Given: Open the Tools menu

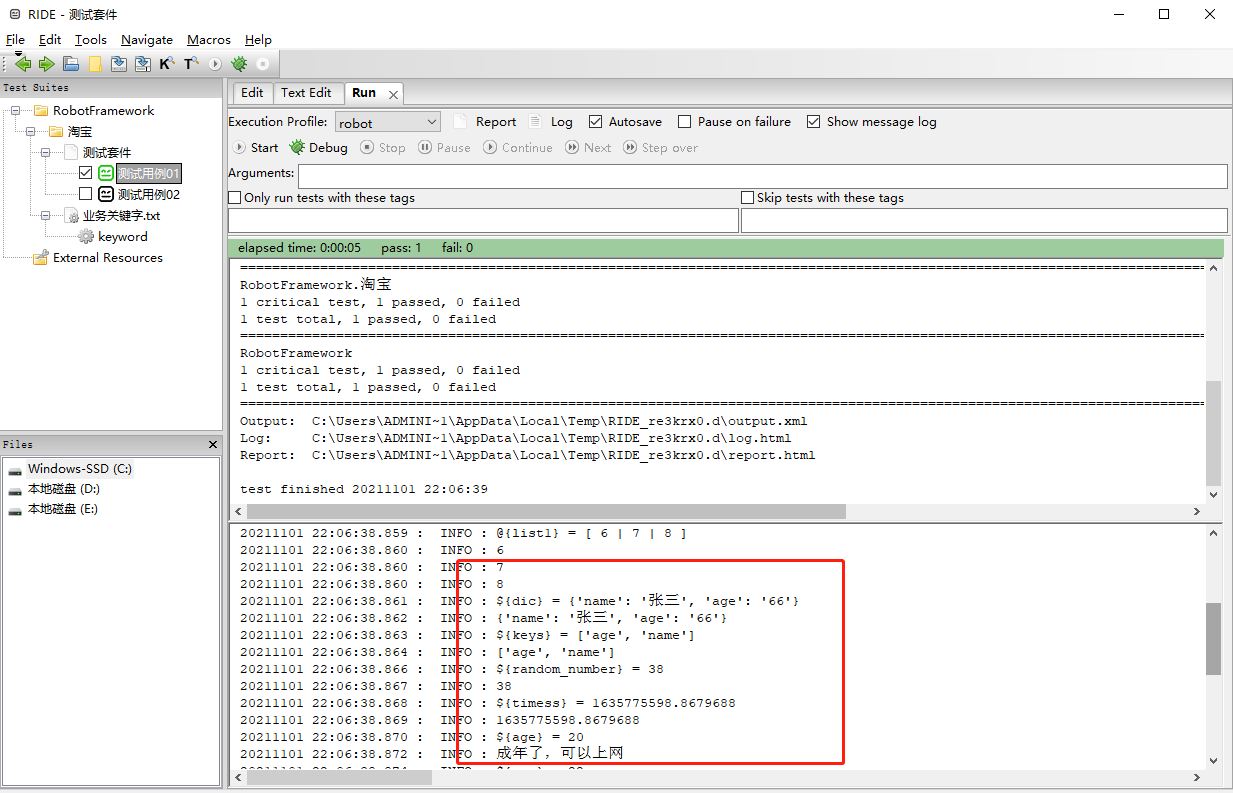Looking at the screenshot, I should click(x=91, y=40).
